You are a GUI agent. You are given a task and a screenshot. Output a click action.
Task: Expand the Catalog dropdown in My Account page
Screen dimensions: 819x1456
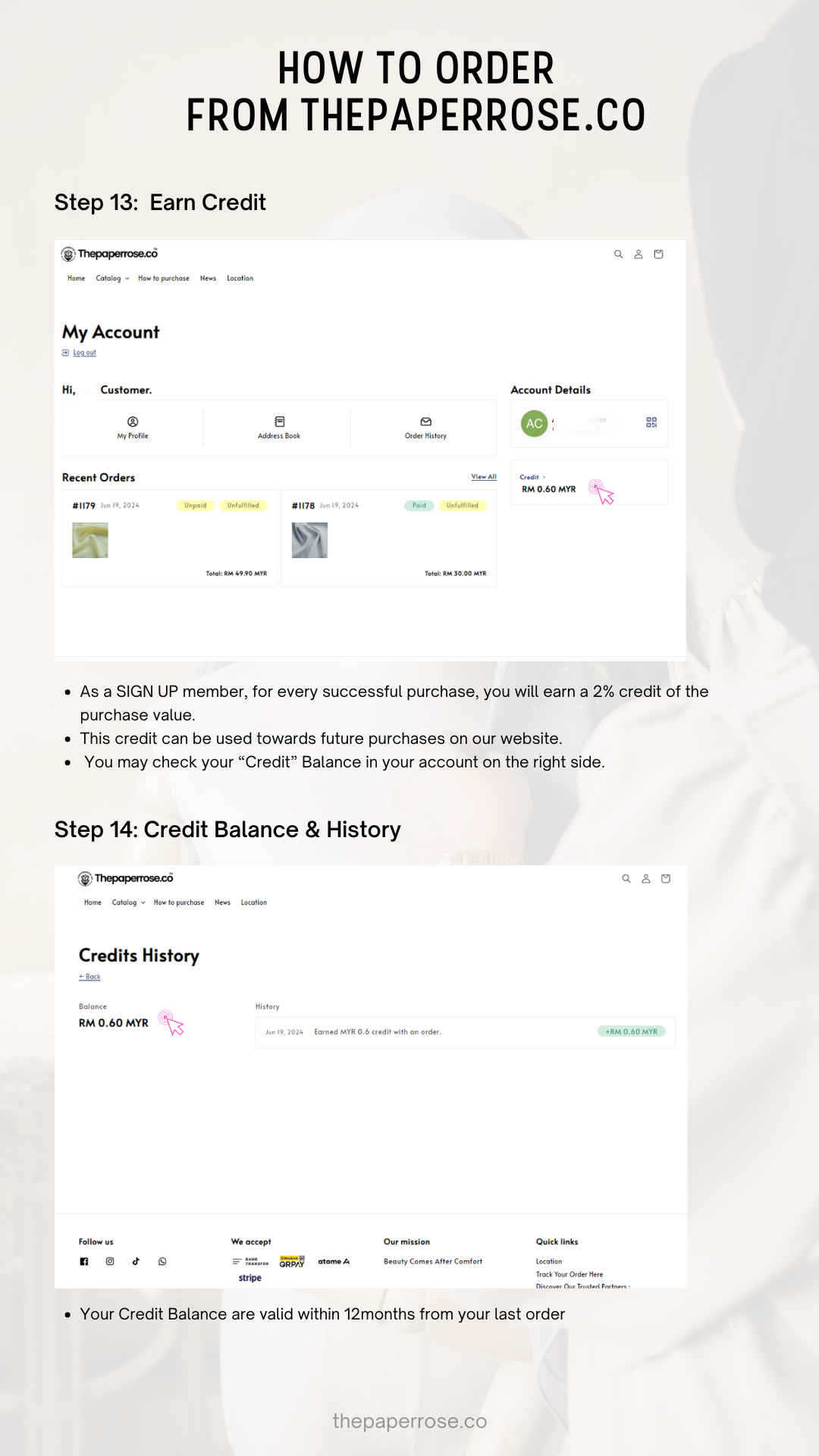[x=112, y=278]
